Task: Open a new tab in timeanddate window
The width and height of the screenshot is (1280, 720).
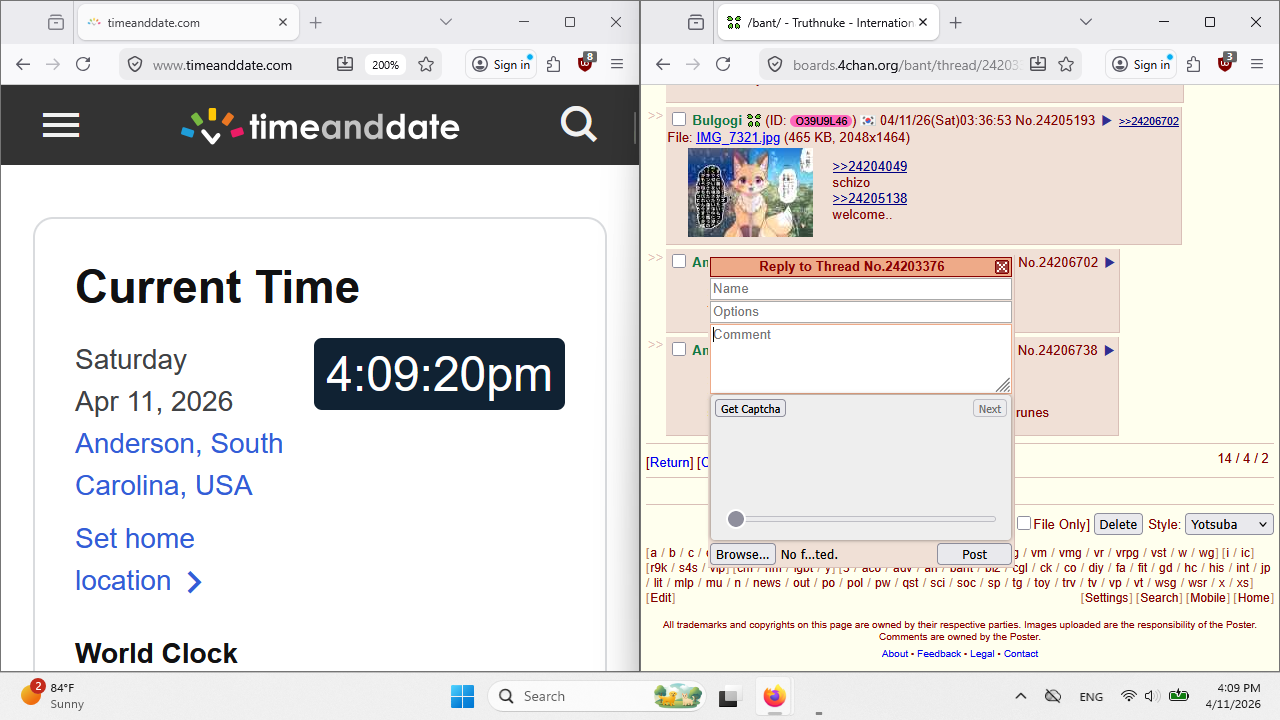Action: click(316, 22)
